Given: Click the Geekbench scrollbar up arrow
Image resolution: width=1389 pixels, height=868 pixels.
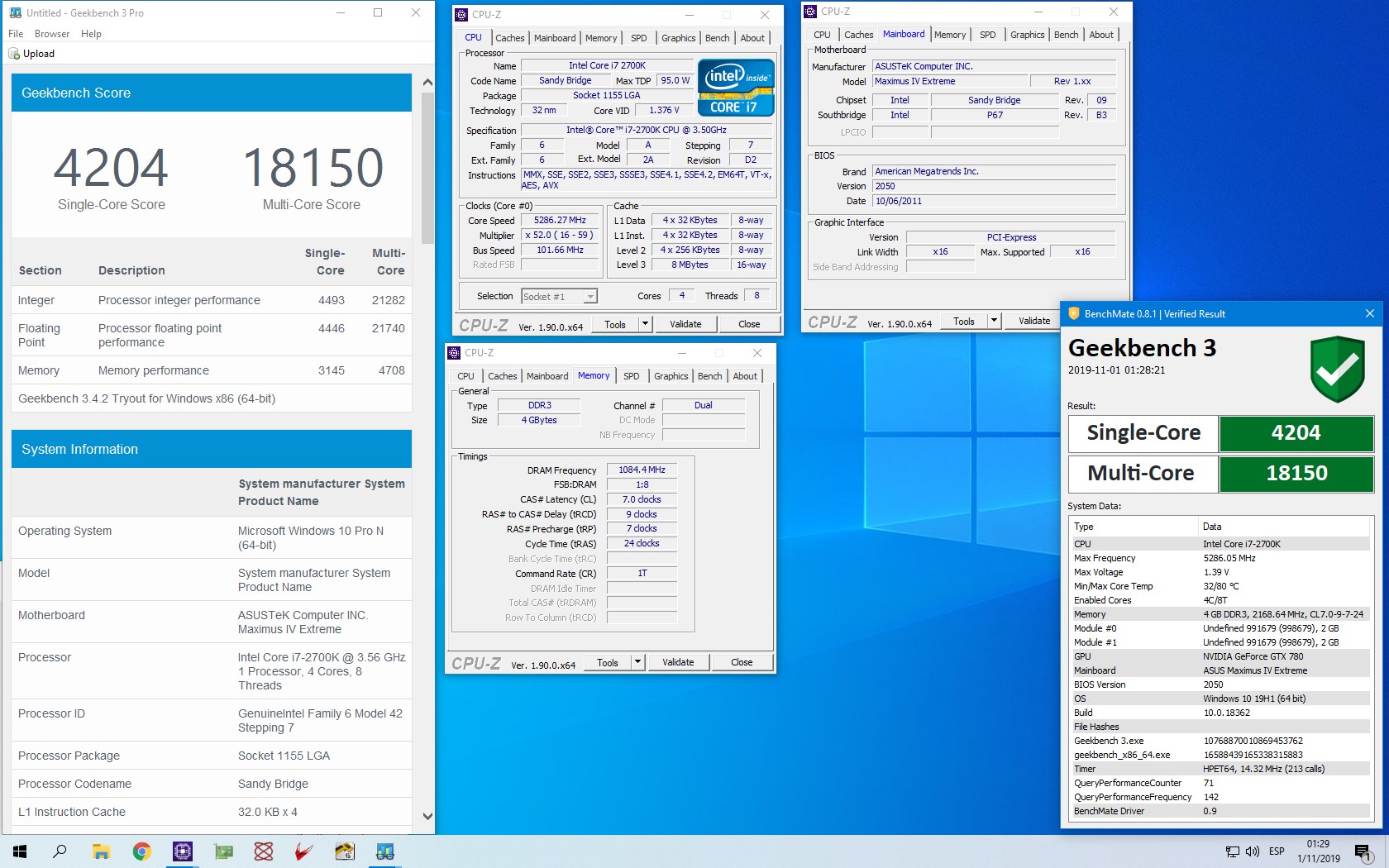Looking at the screenshot, I should [x=427, y=82].
